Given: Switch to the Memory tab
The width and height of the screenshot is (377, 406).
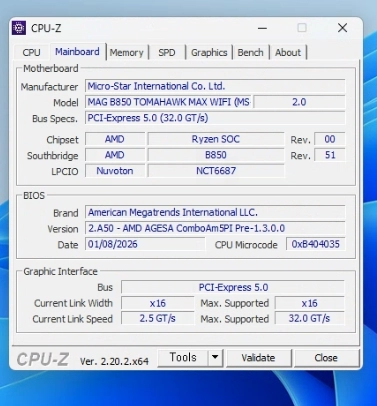Looking at the screenshot, I should coord(126,52).
